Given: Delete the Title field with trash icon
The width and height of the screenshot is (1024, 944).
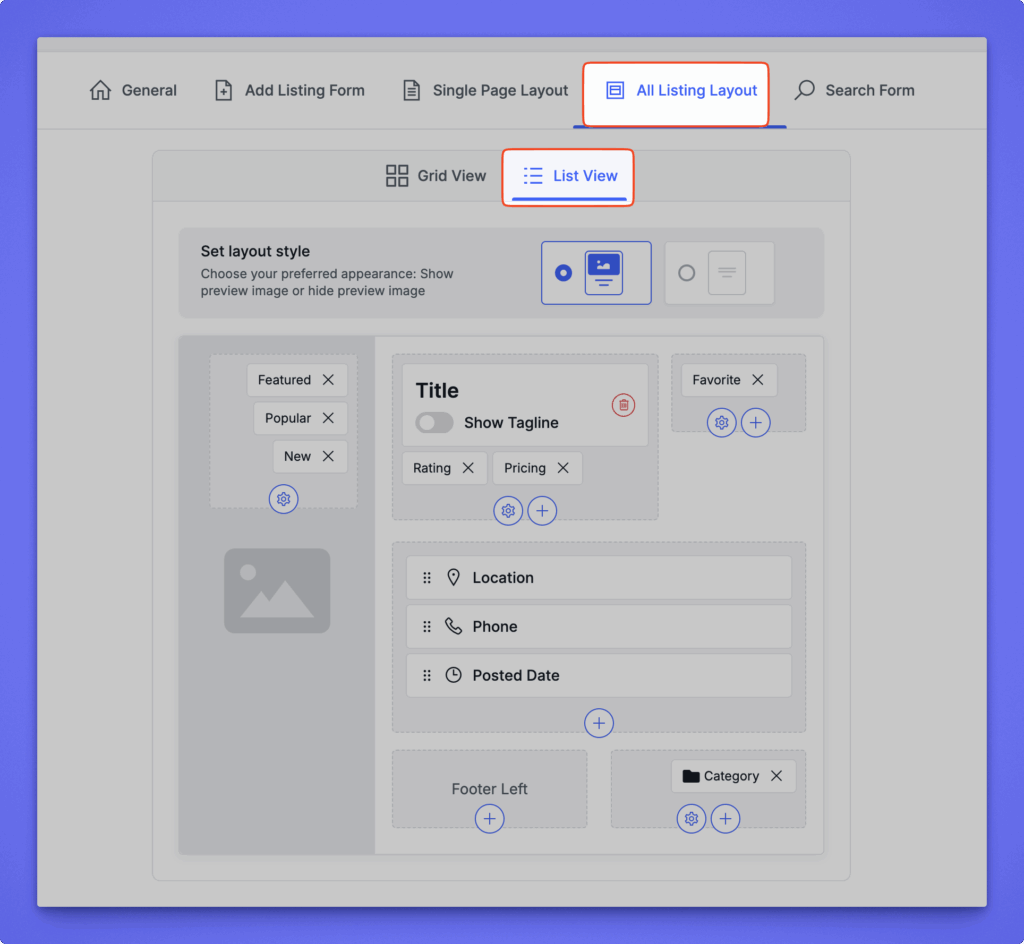Looking at the screenshot, I should tap(623, 405).
